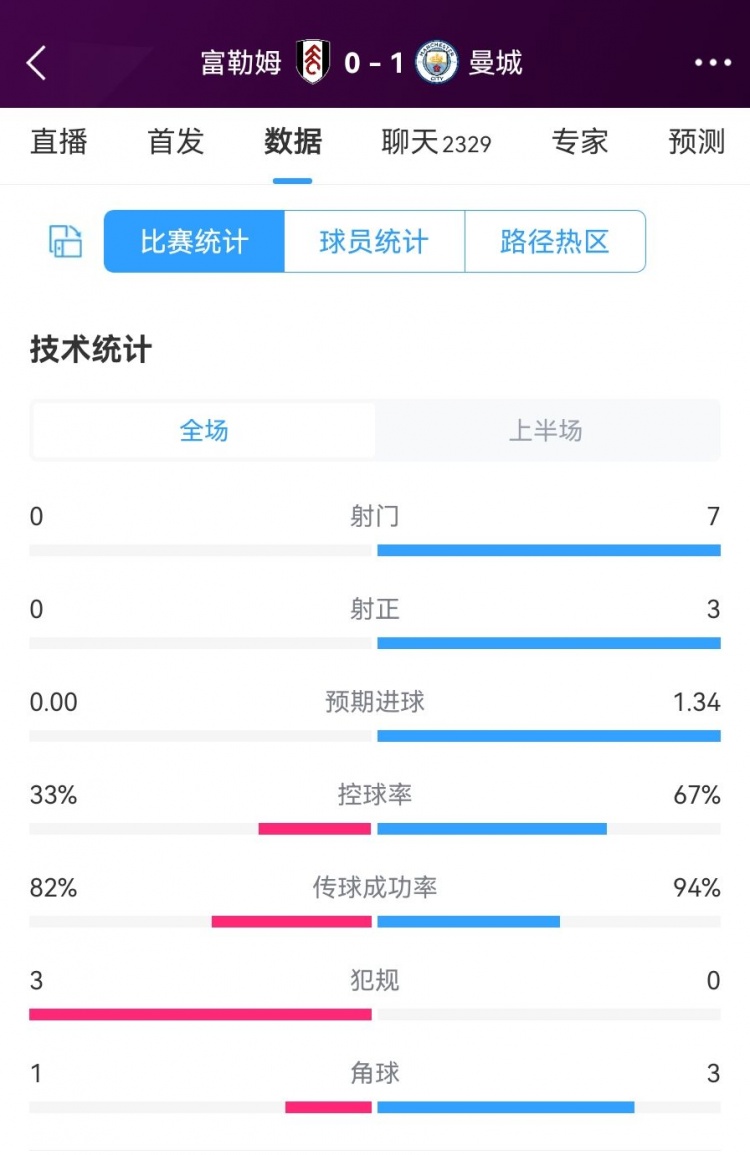Tap the 富勒姆 team name
The image size is (750, 1155).
tap(242, 63)
